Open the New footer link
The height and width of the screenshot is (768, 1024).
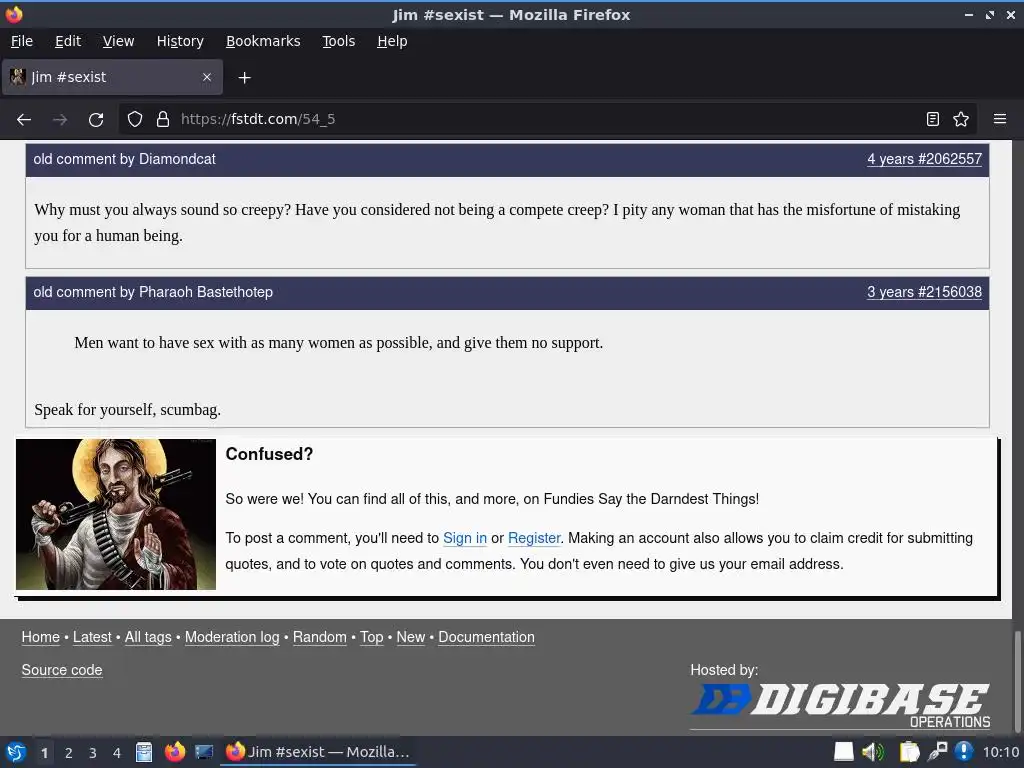(x=411, y=637)
